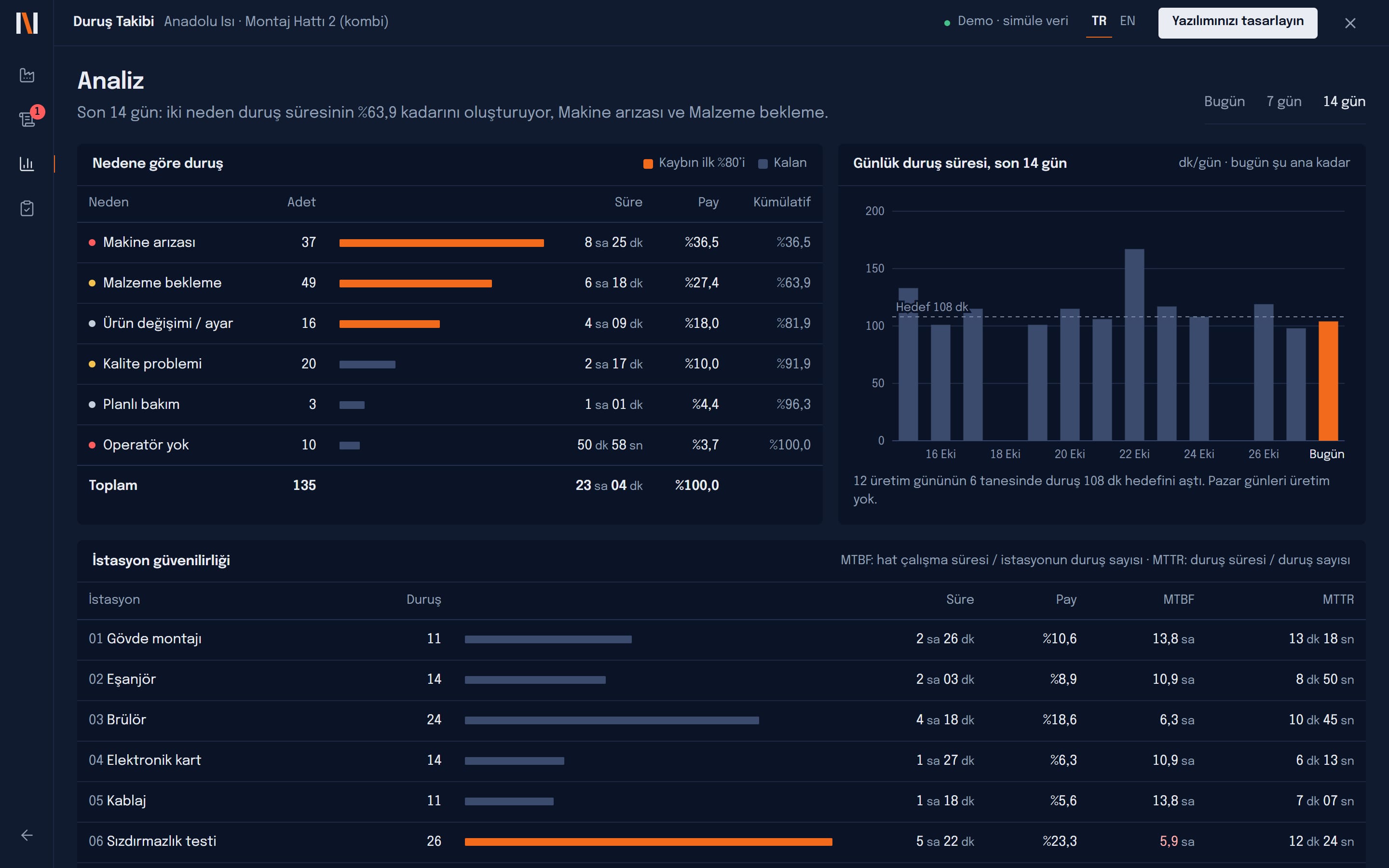Screen dimensions: 1389x868
Task: Click the orange Kaybın ilk %80'i legend swatch
Action: pyautogui.click(x=648, y=164)
